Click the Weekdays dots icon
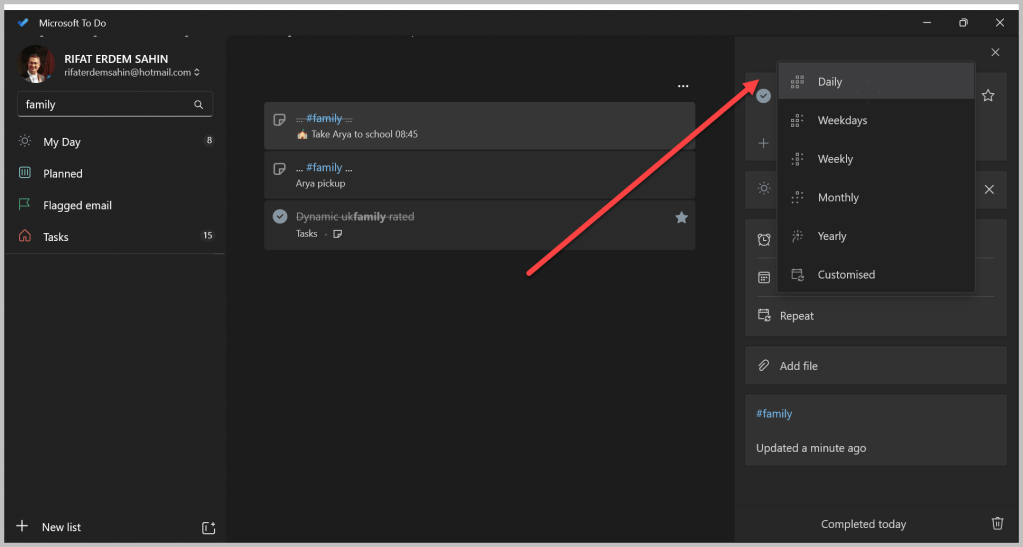The height and width of the screenshot is (547, 1023). 797,120
